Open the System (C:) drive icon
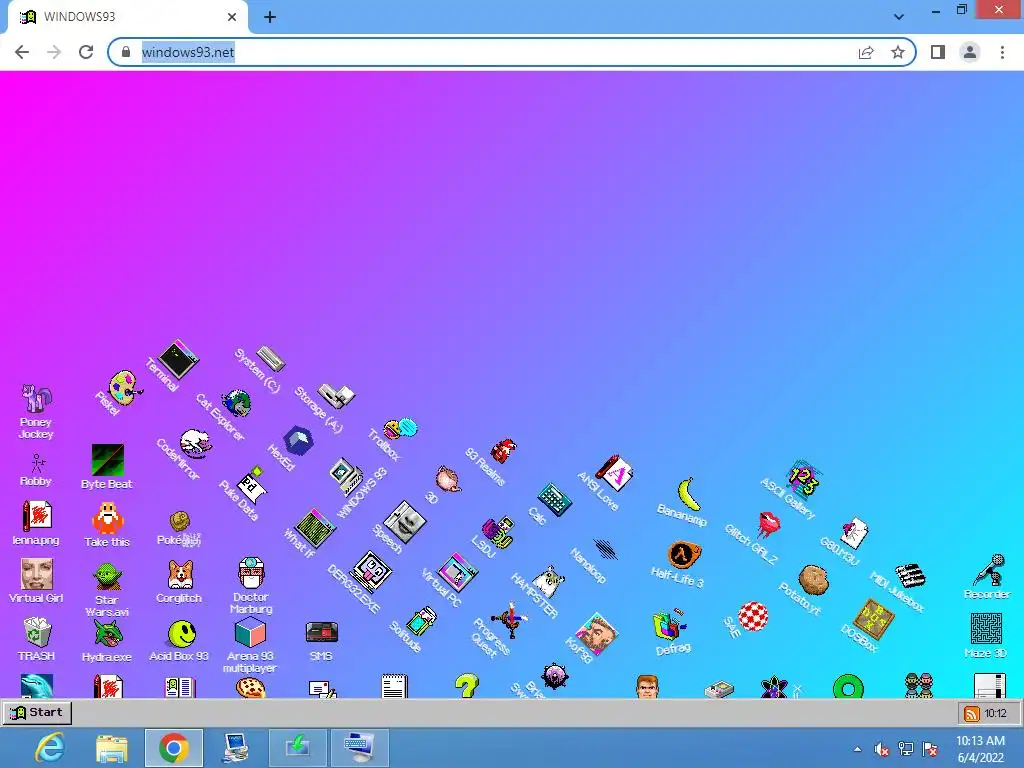 (270, 358)
